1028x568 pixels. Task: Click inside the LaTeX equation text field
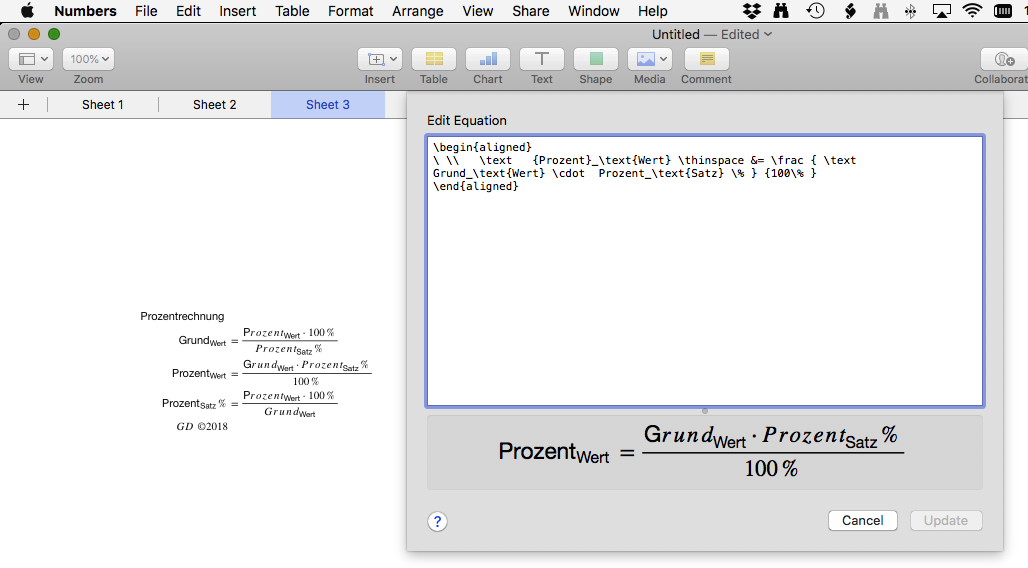pos(704,290)
